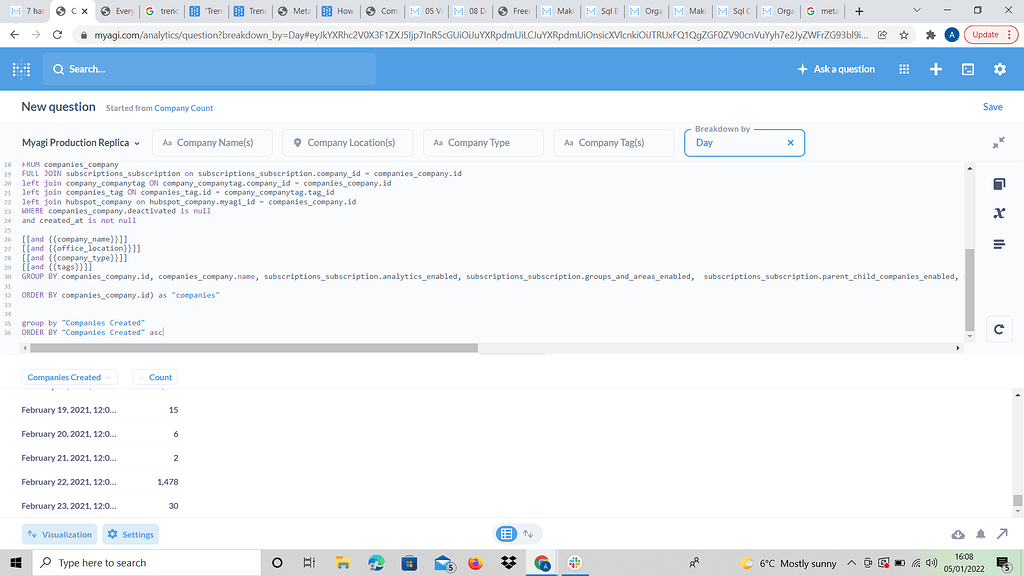The height and width of the screenshot is (576, 1024).
Task: Click the results table vertical scrollbar
Action: (1017, 500)
